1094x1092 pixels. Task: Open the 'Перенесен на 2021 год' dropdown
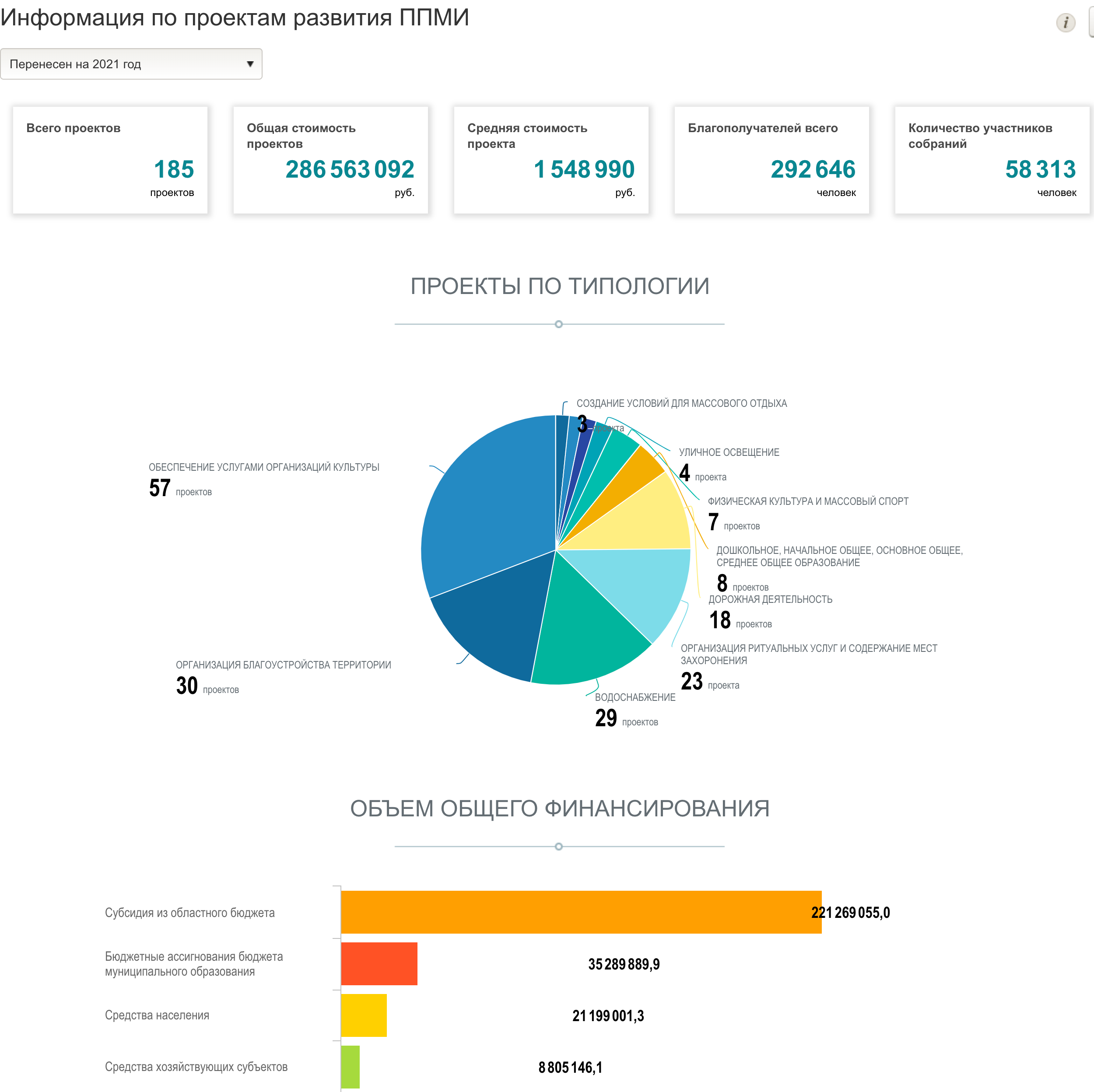[131, 64]
